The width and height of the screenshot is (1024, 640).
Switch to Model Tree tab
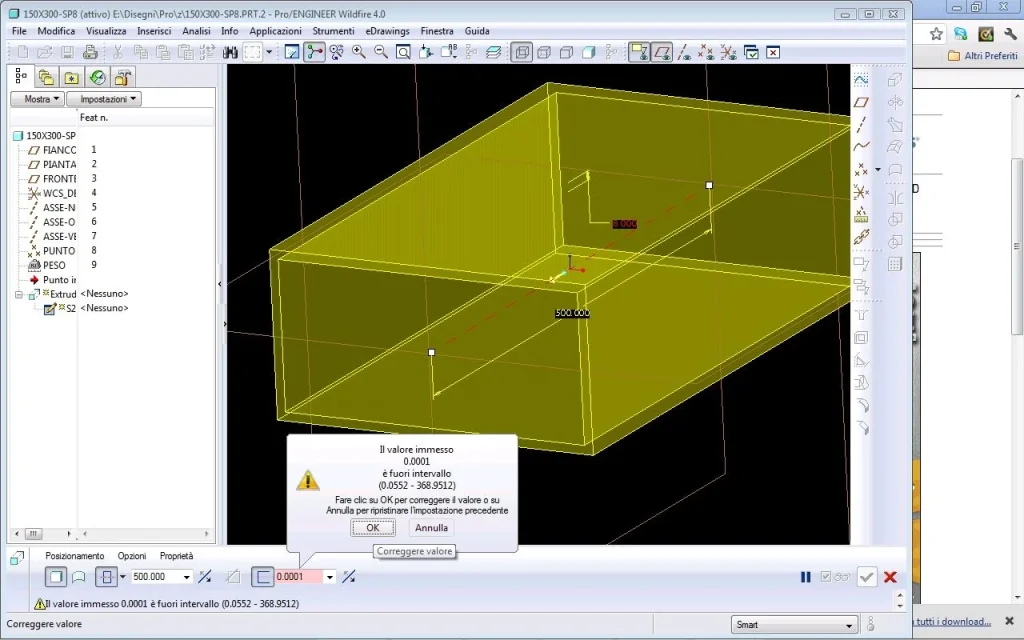(x=21, y=77)
